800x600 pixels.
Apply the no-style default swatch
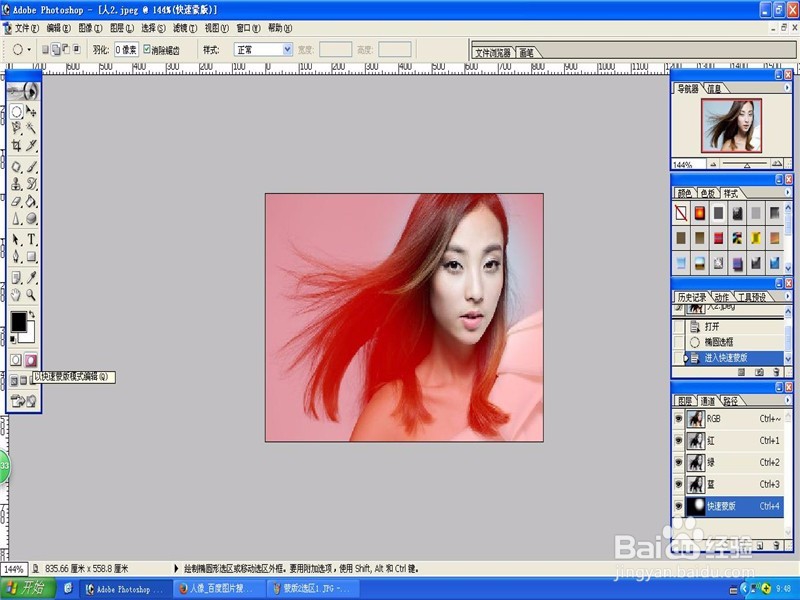click(x=681, y=213)
